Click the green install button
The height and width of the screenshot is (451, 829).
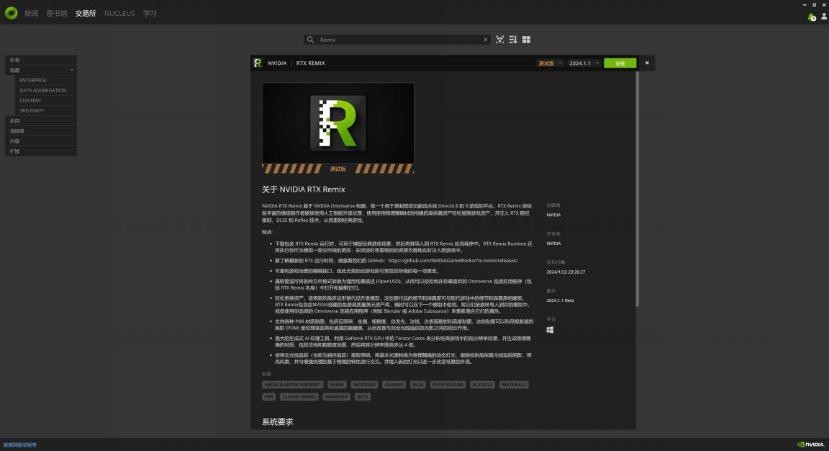[x=620, y=63]
